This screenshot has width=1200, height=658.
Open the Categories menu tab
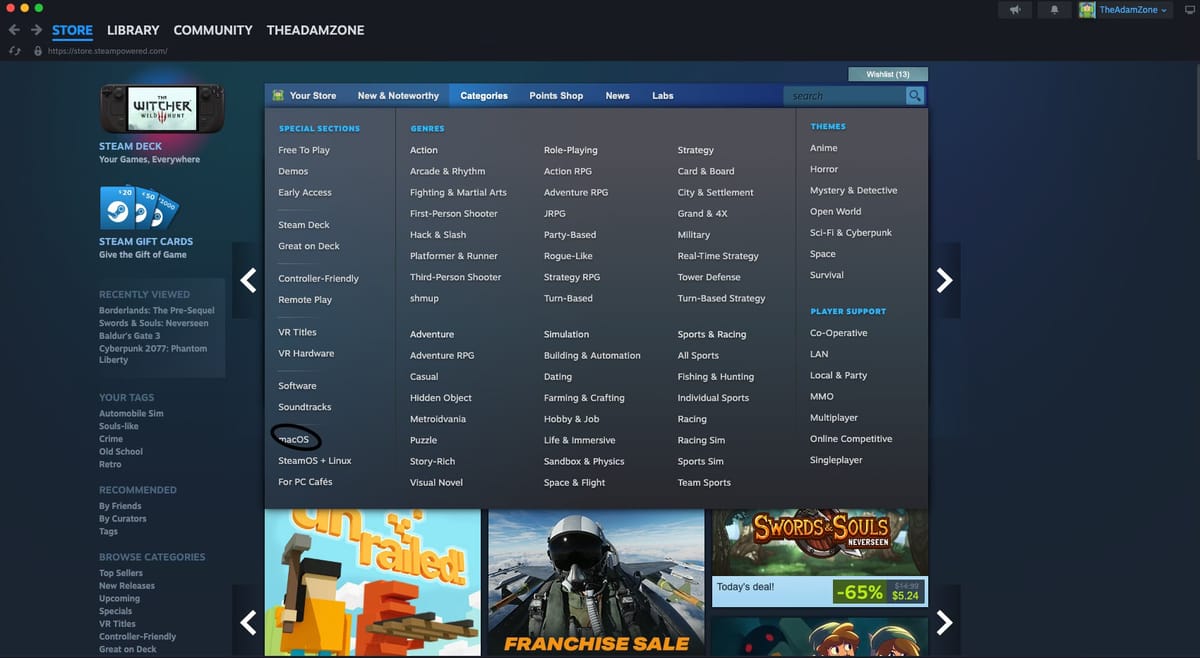pos(484,96)
